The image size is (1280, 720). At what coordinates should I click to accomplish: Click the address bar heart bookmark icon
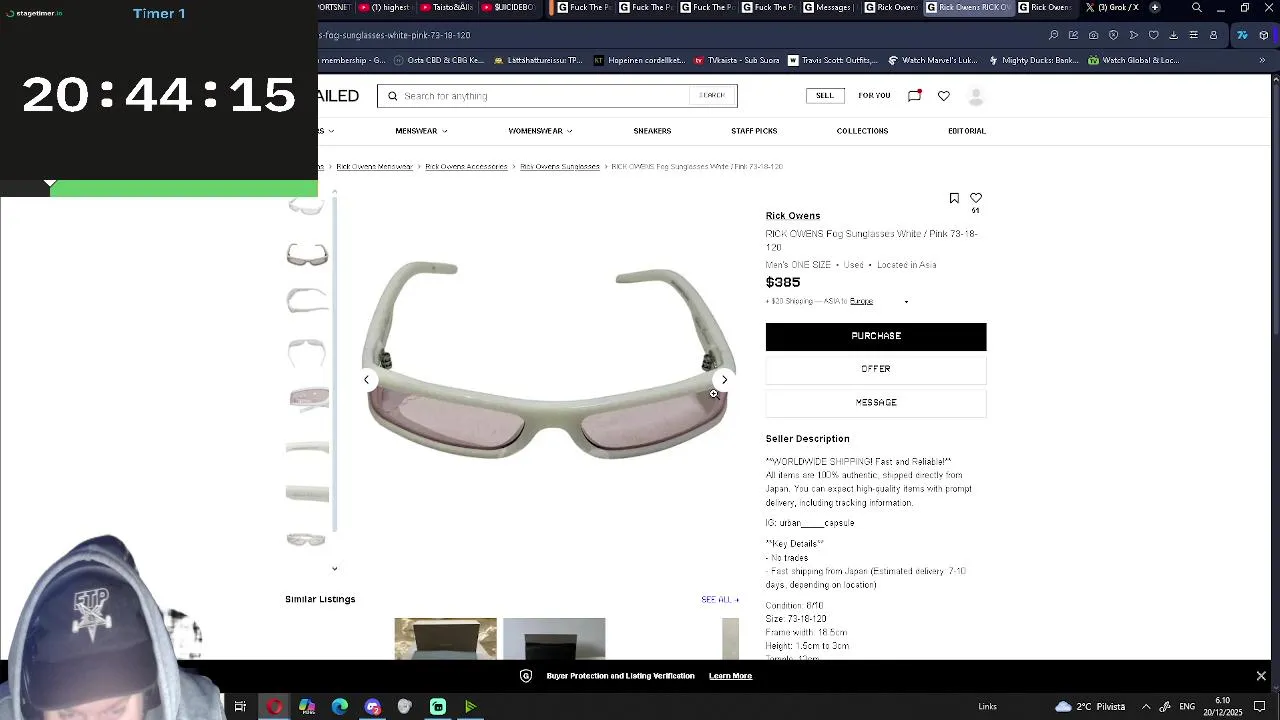1153,35
